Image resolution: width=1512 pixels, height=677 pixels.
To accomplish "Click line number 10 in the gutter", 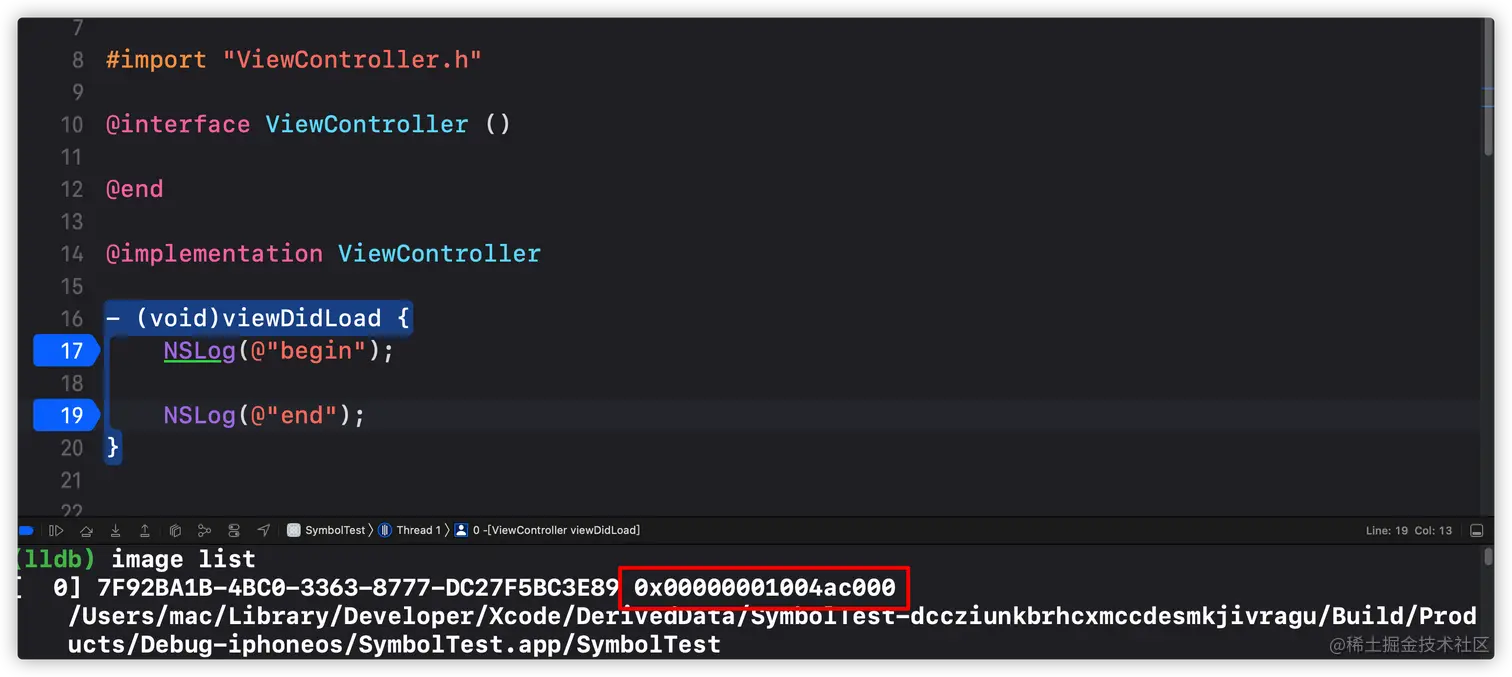I will [x=72, y=124].
